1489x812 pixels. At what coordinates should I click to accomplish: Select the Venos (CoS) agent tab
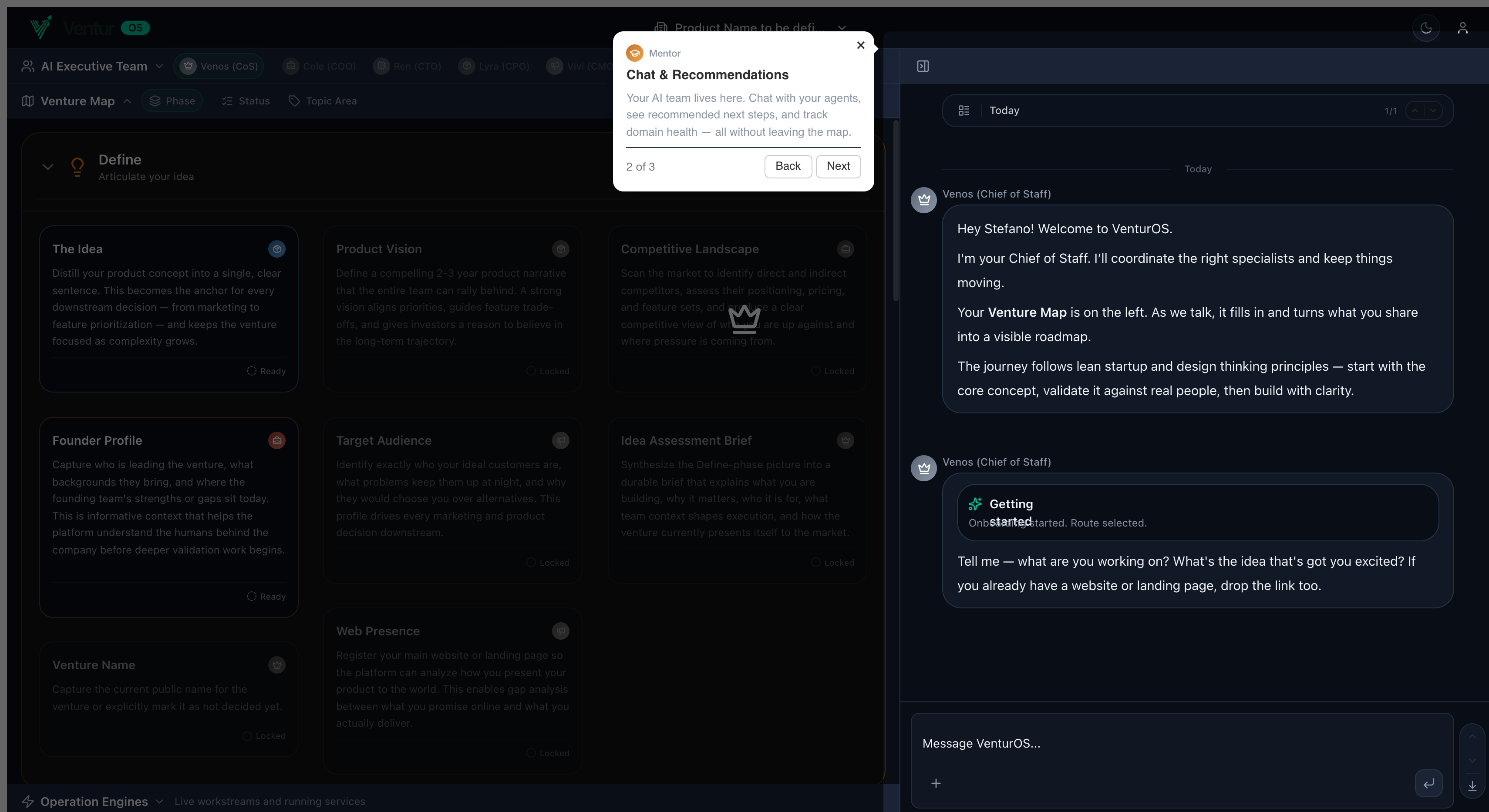point(219,67)
